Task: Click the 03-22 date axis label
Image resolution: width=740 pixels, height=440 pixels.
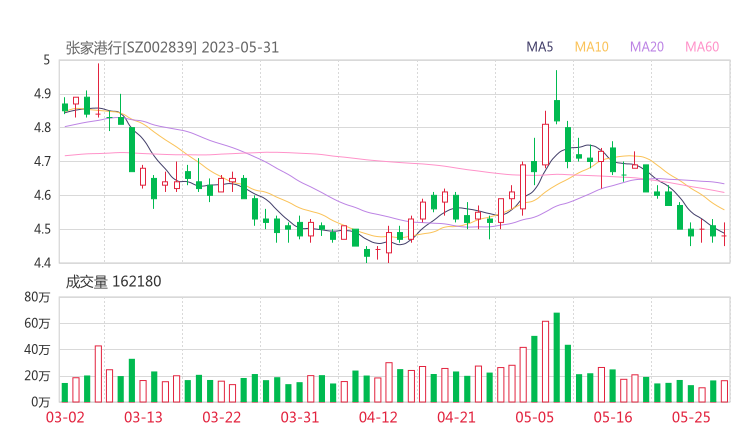Action: click(x=222, y=417)
